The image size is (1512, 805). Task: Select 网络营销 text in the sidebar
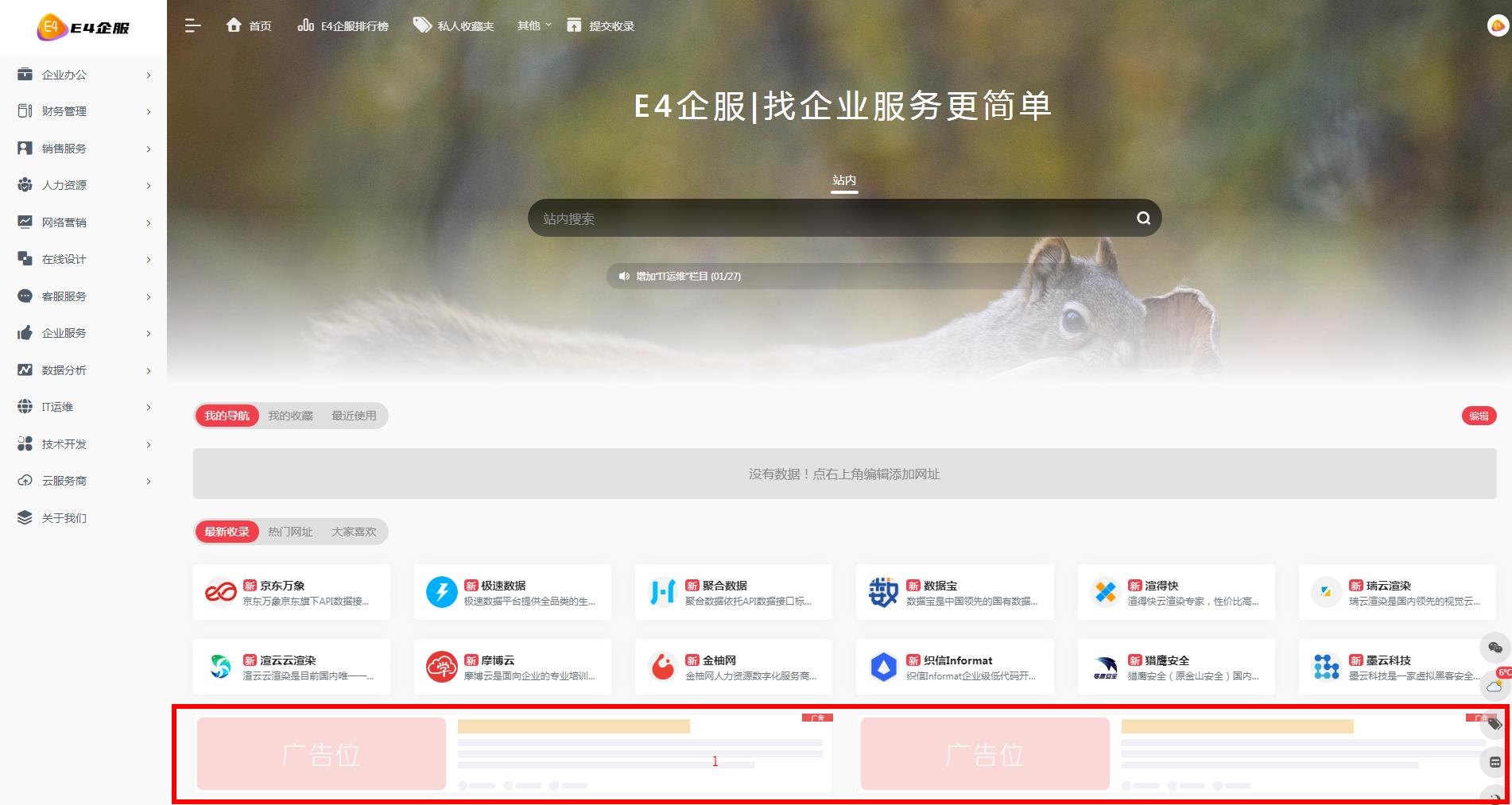point(64,223)
